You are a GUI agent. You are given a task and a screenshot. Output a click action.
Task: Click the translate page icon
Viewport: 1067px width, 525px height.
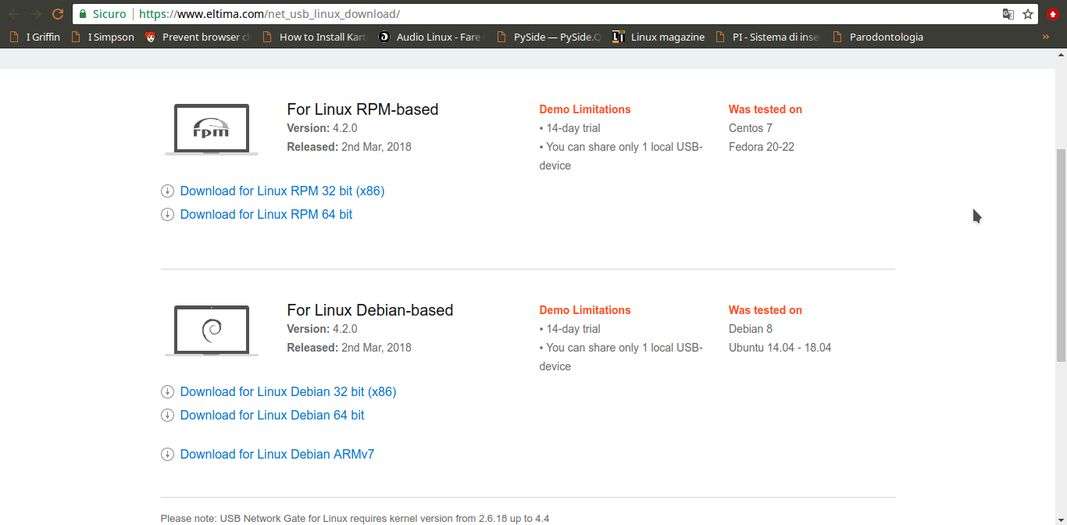pos(1008,14)
